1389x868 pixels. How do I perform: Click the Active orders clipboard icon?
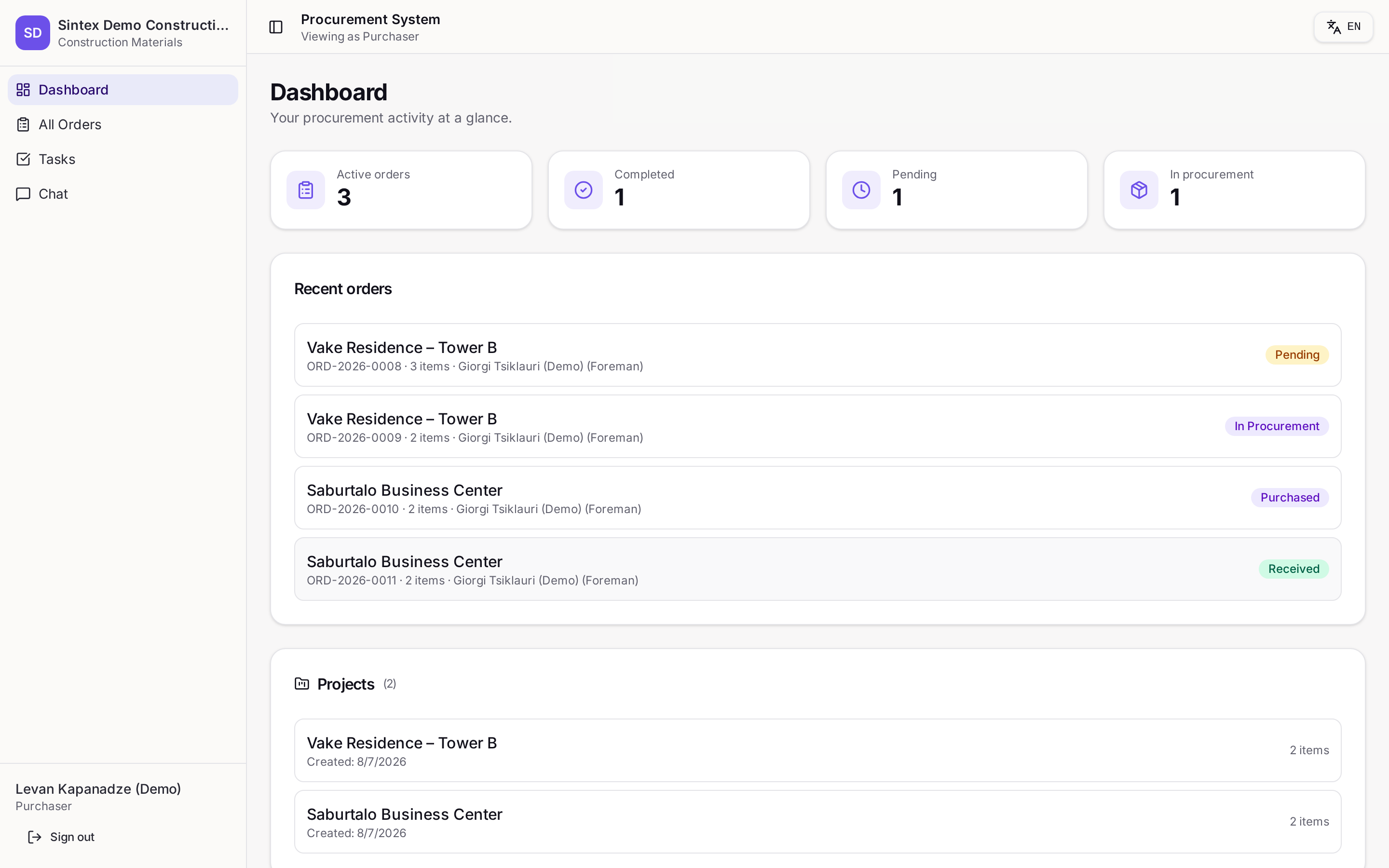pos(306,190)
